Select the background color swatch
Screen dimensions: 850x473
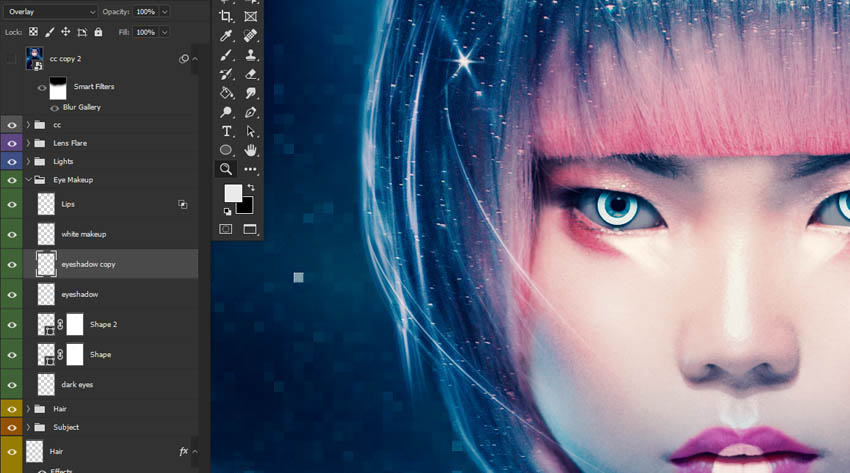247,208
